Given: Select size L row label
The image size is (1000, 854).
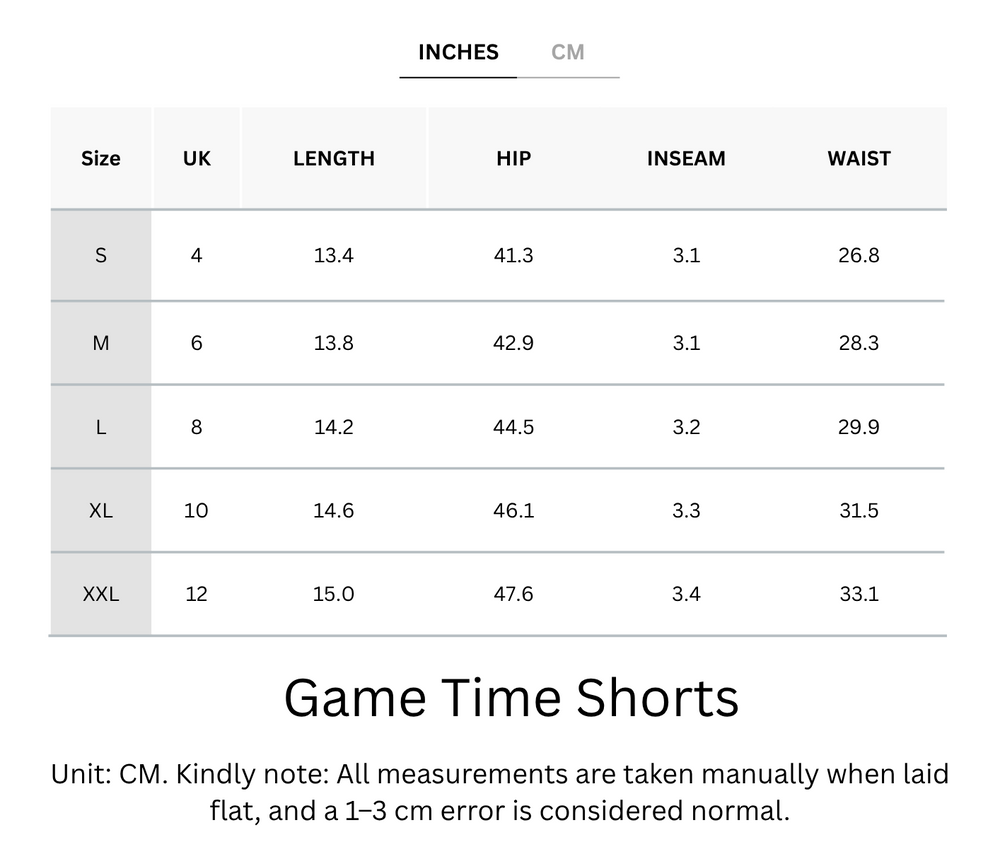Looking at the screenshot, I should 100,426.
